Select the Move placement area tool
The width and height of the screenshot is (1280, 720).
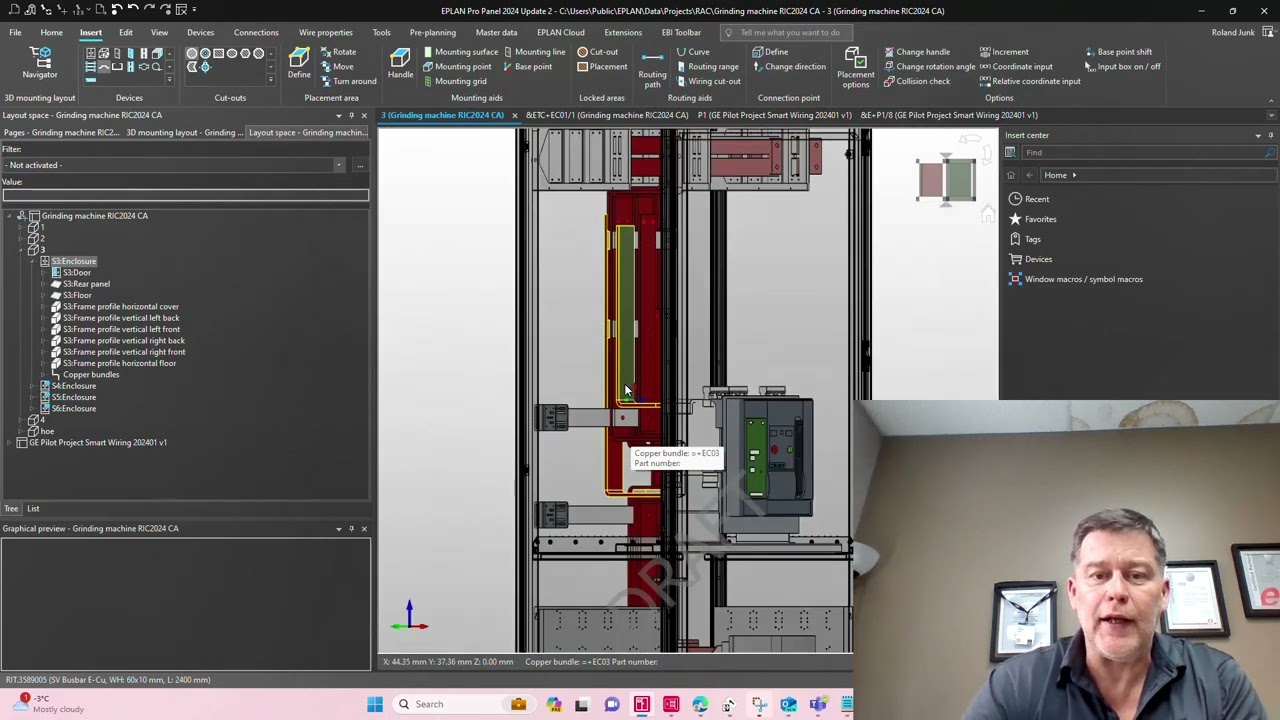coord(336,67)
